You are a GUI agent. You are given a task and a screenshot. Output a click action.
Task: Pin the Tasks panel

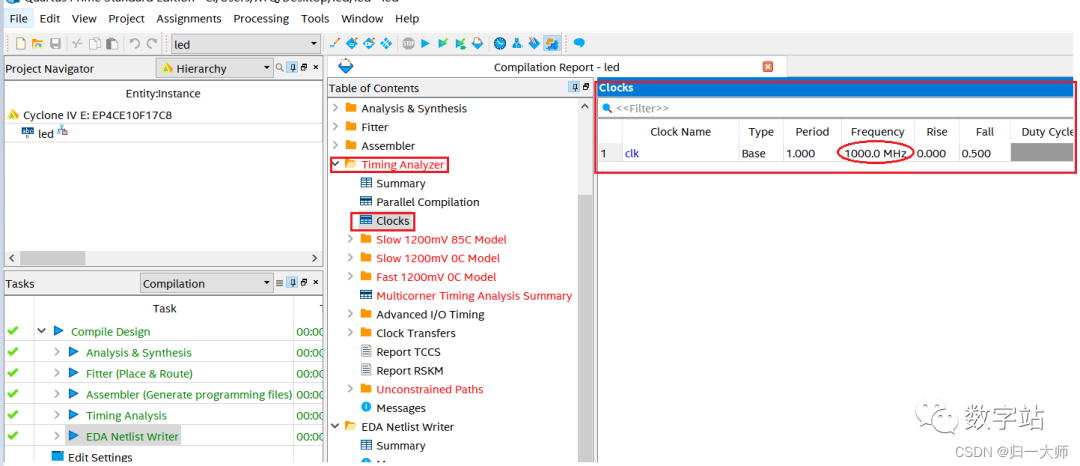pyautogui.click(x=293, y=283)
